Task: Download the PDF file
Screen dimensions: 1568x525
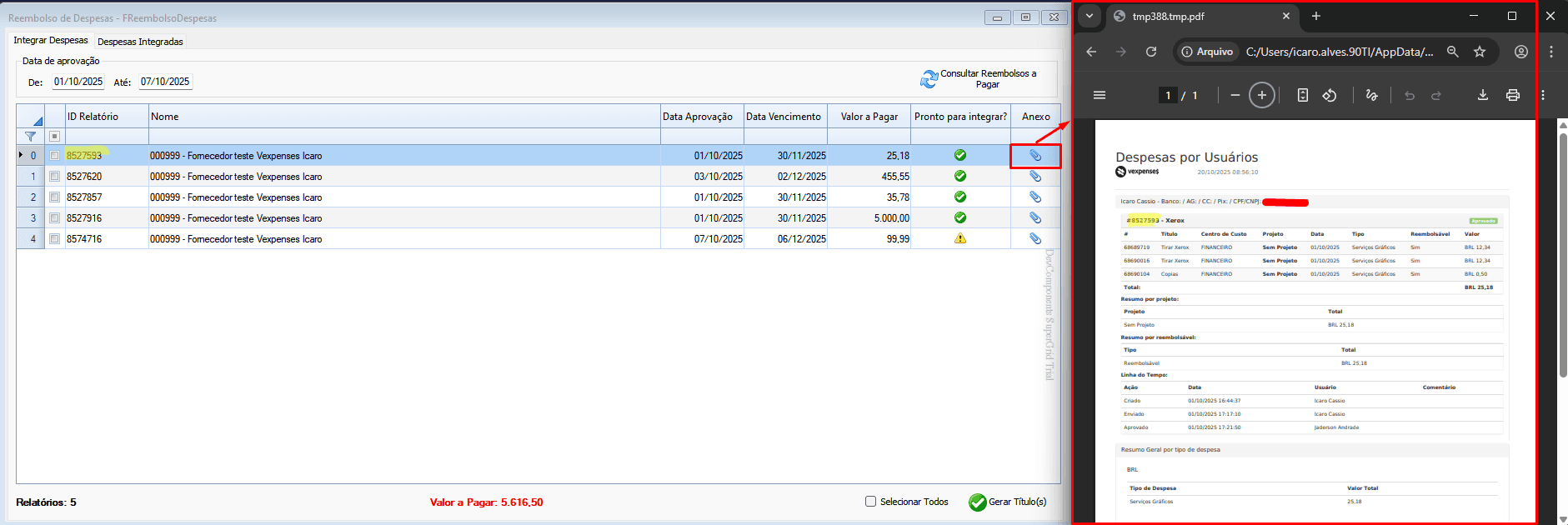Action: click(1483, 95)
